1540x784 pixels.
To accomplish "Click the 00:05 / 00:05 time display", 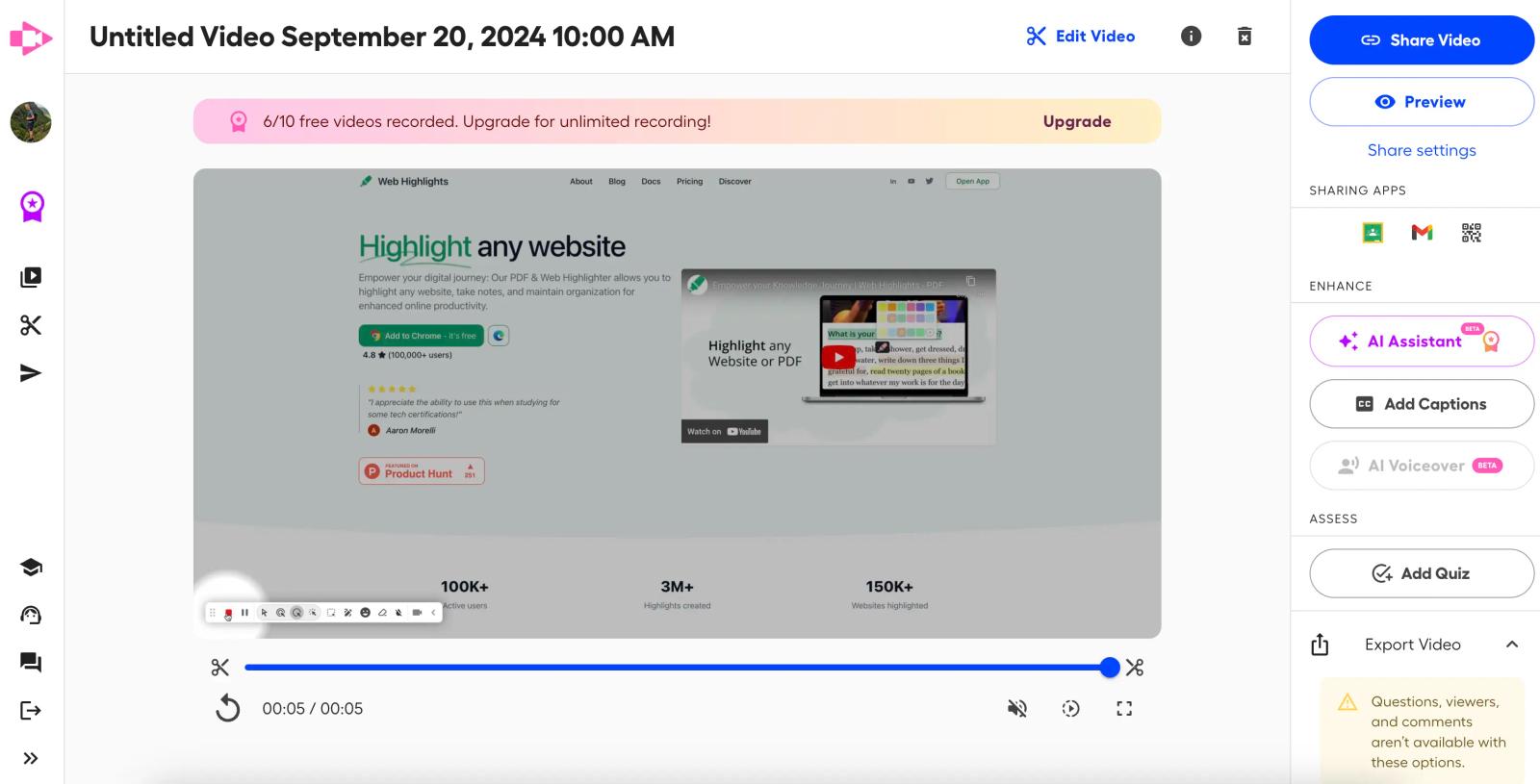I will (313, 709).
